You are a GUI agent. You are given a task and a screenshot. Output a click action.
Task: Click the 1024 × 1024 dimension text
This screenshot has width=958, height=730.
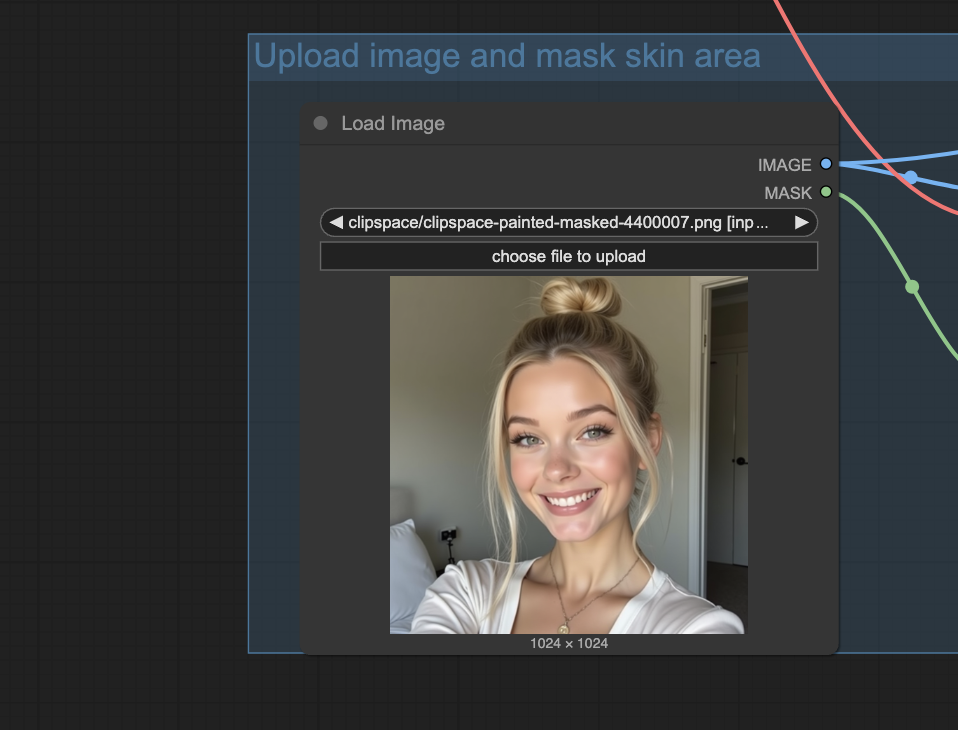pos(568,643)
